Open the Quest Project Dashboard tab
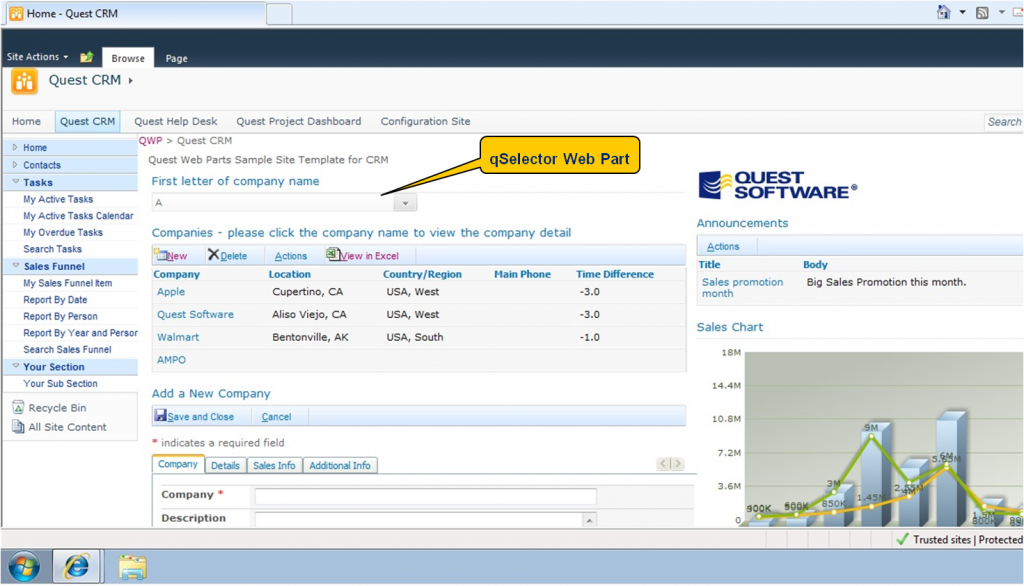The width and height of the screenshot is (1024, 586). coord(298,121)
